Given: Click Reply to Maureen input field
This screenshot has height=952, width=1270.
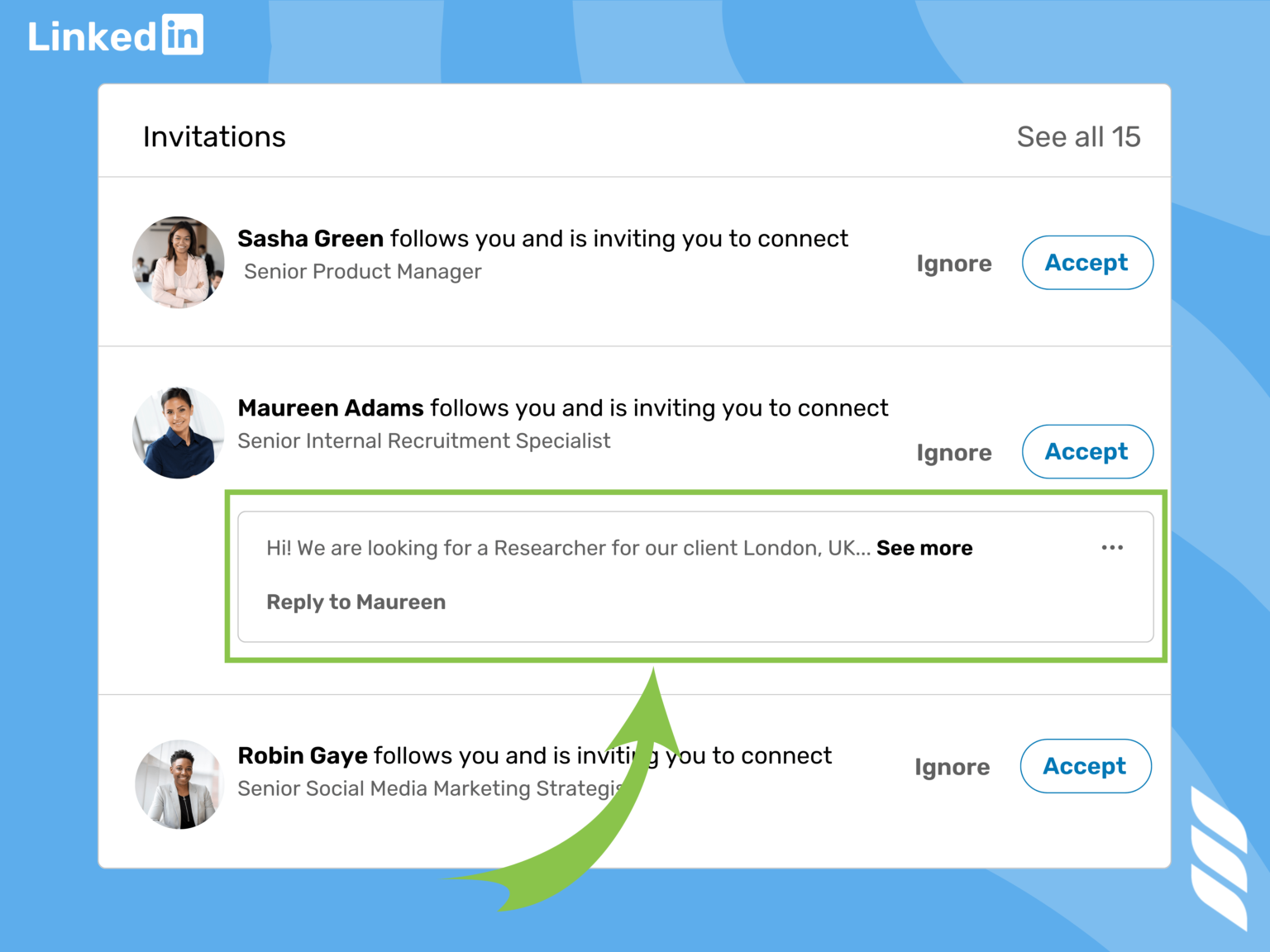Looking at the screenshot, I should [356, 602].
